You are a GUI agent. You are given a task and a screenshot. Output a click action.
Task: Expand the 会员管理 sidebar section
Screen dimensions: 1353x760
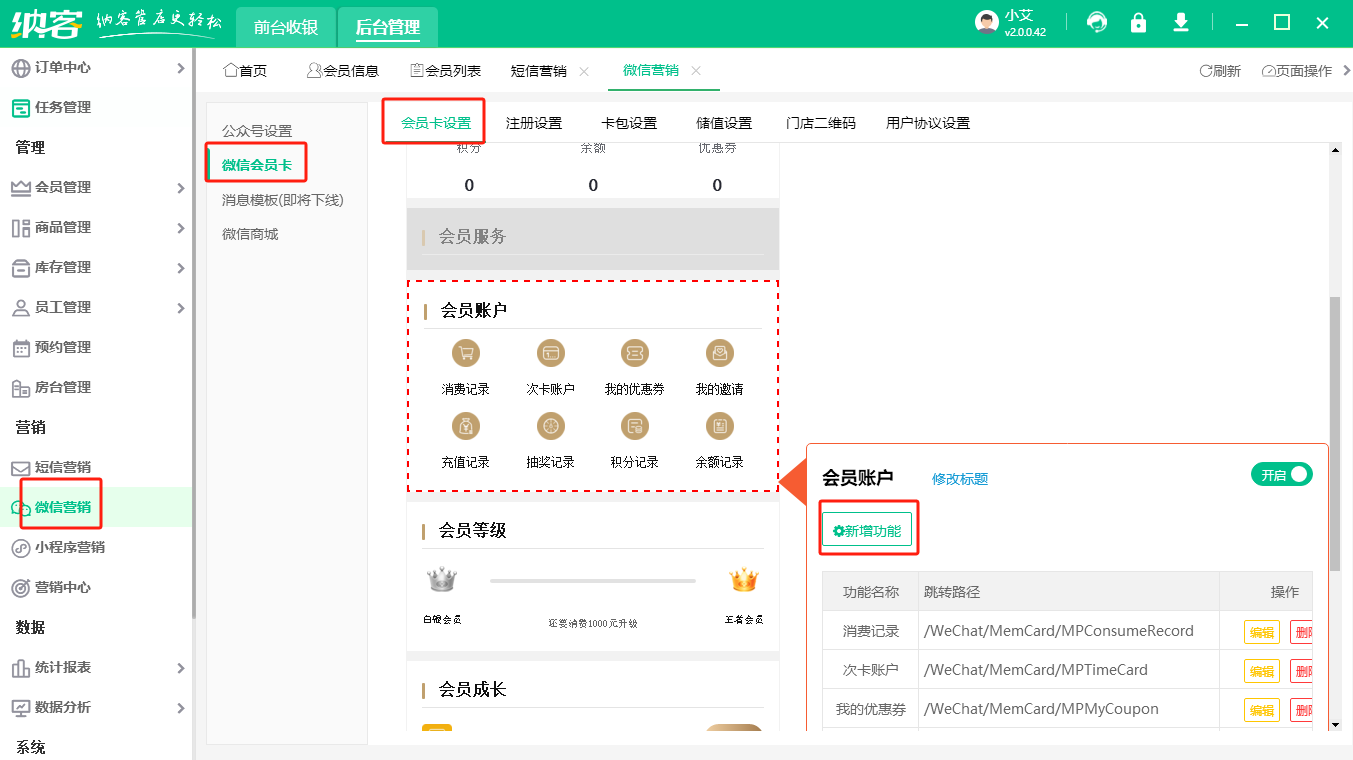tap(96, 188)
